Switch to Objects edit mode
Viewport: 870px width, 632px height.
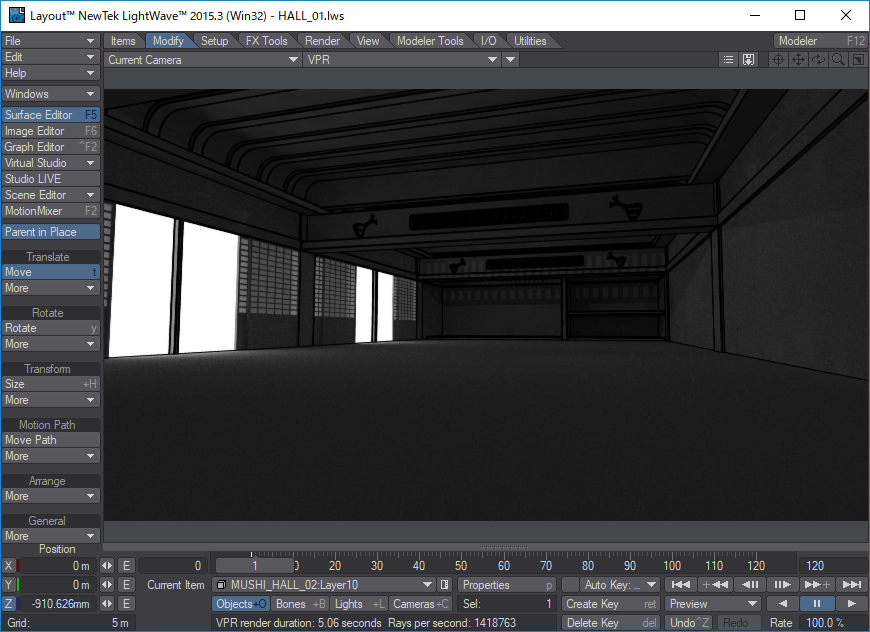point(241,604)
